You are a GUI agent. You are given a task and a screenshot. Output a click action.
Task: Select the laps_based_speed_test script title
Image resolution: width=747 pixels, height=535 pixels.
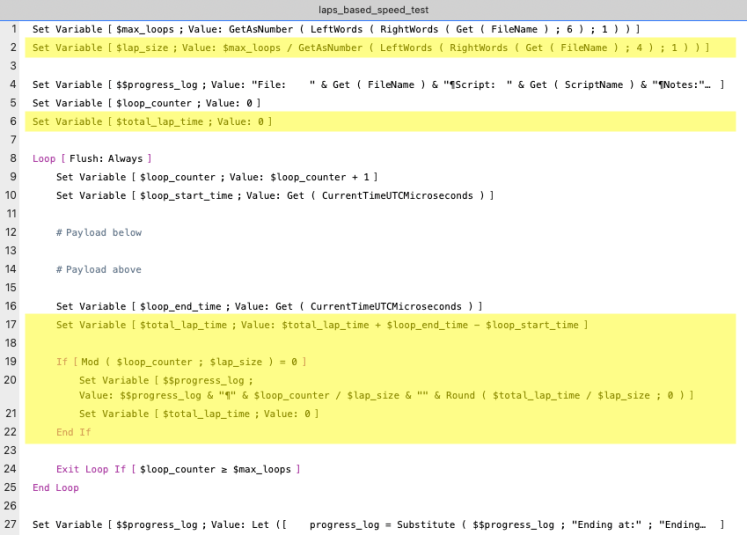click(373, 9)
